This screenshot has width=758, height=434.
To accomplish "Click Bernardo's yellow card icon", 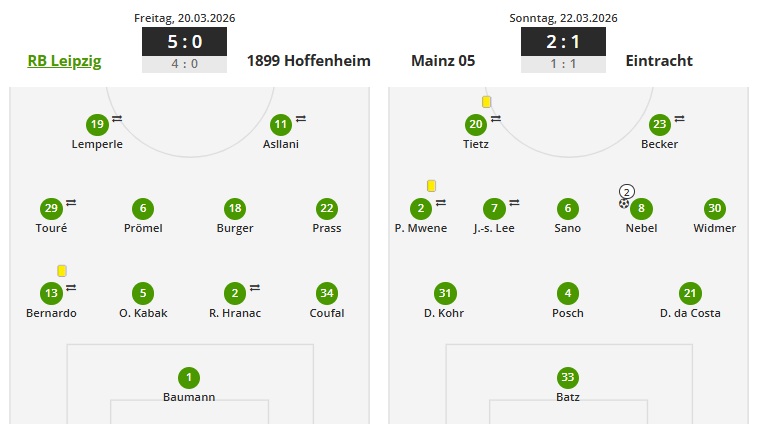I will point(62,270).
